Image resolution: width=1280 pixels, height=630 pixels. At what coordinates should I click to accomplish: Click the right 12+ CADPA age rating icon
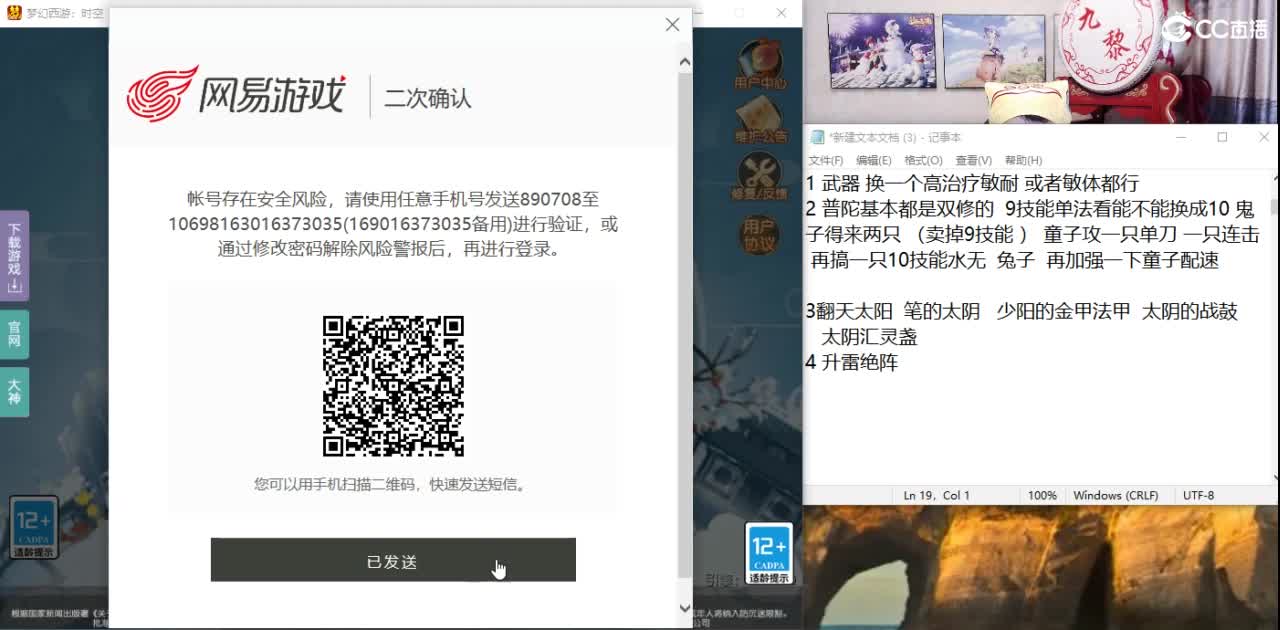click(769, 553)
